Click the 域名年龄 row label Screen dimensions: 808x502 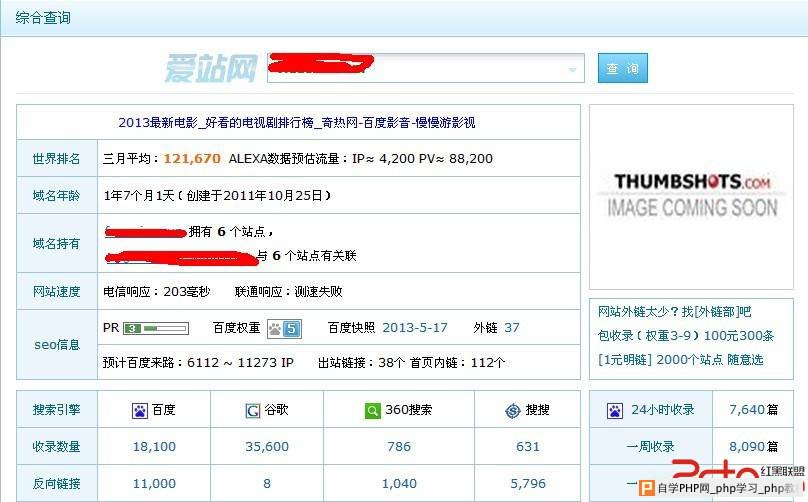point(57,195)
